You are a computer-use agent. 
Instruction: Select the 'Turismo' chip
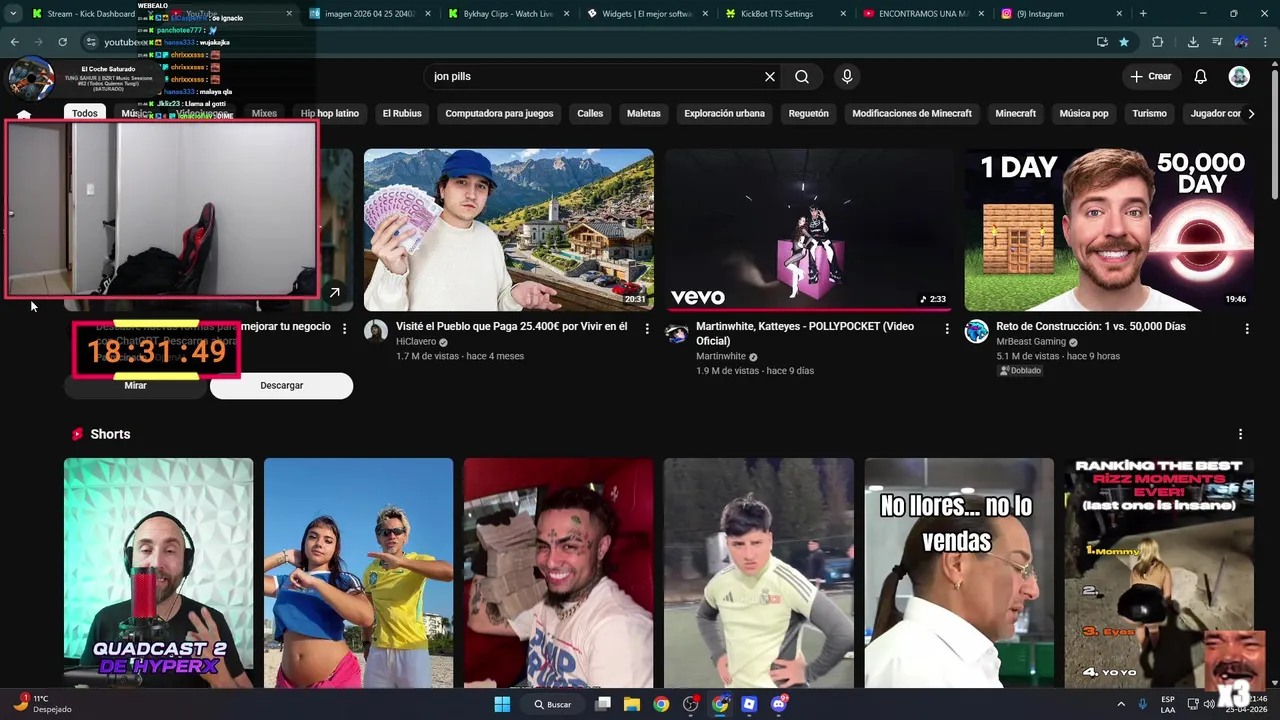[1150, 114]
